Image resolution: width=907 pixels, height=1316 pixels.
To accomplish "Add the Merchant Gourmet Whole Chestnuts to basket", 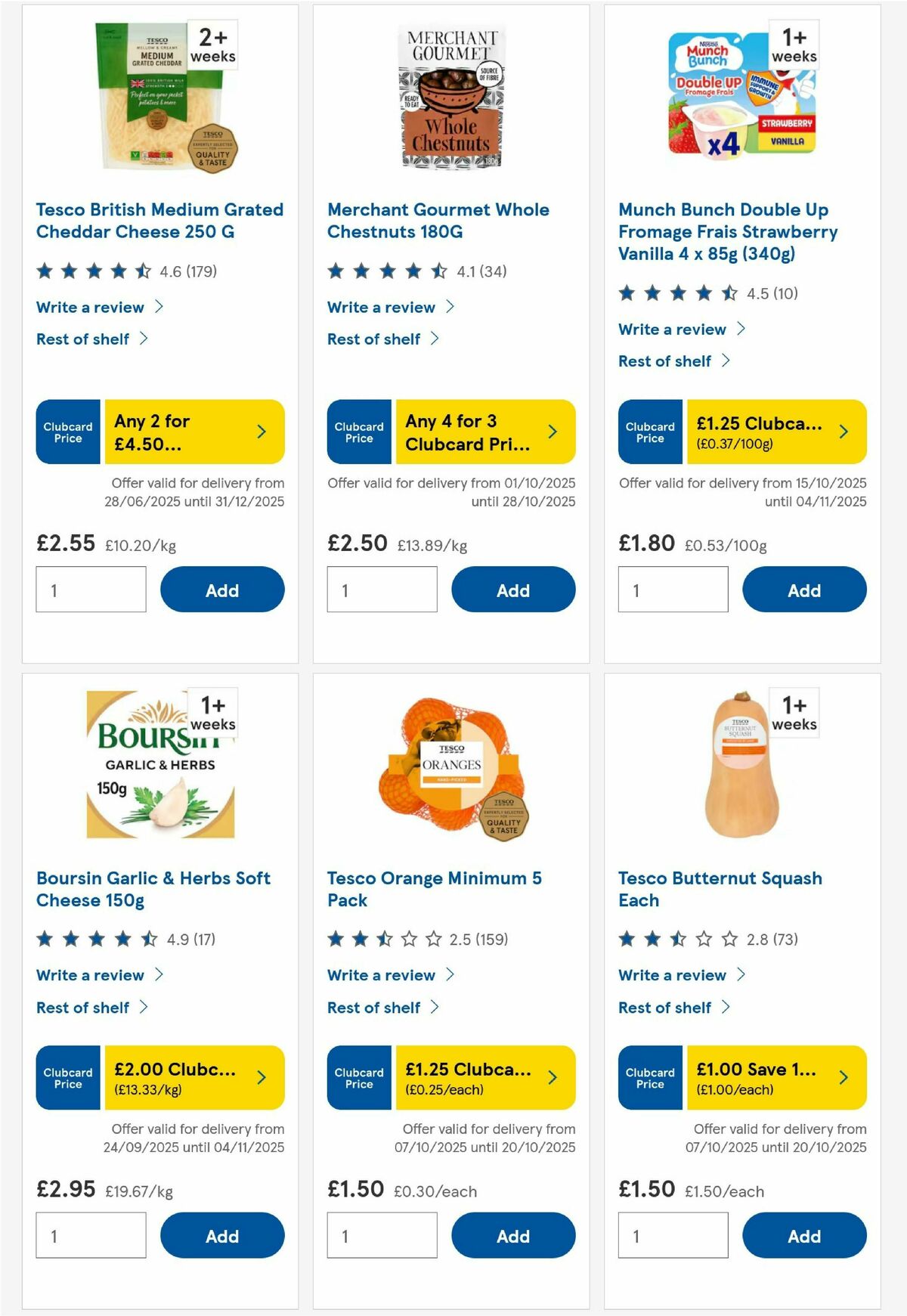I will (513, 590).
